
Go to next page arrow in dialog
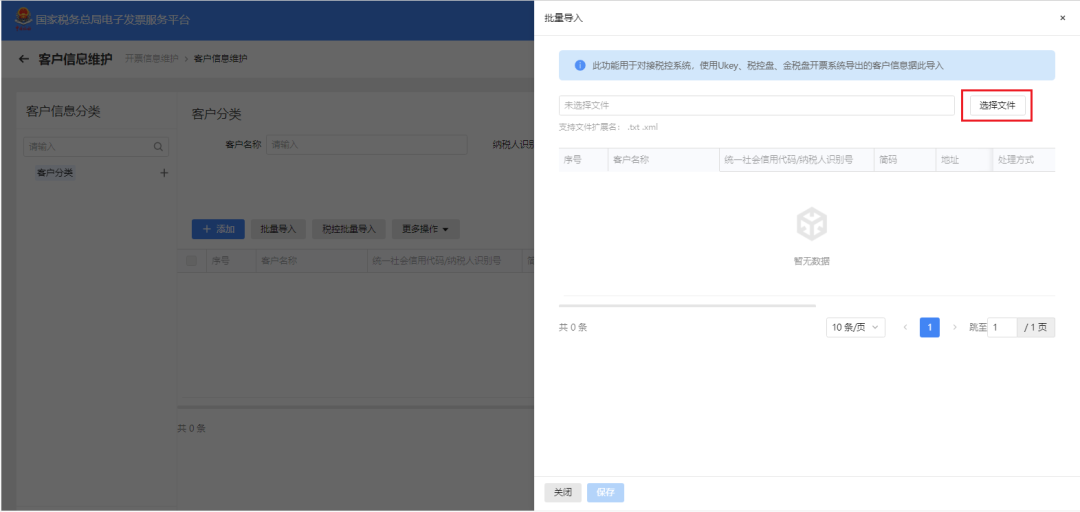[x=955, y=327]
